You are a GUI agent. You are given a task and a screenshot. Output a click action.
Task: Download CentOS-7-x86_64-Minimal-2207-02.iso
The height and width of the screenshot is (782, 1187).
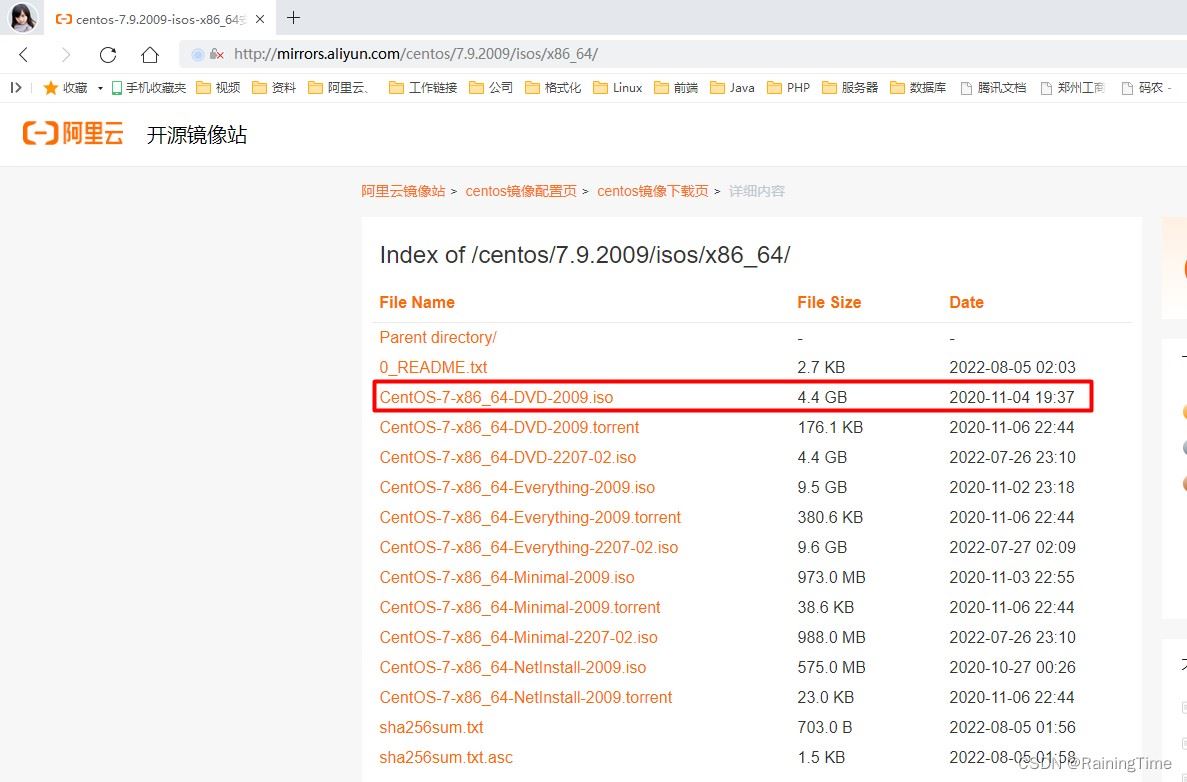click(x=518, y=637)
